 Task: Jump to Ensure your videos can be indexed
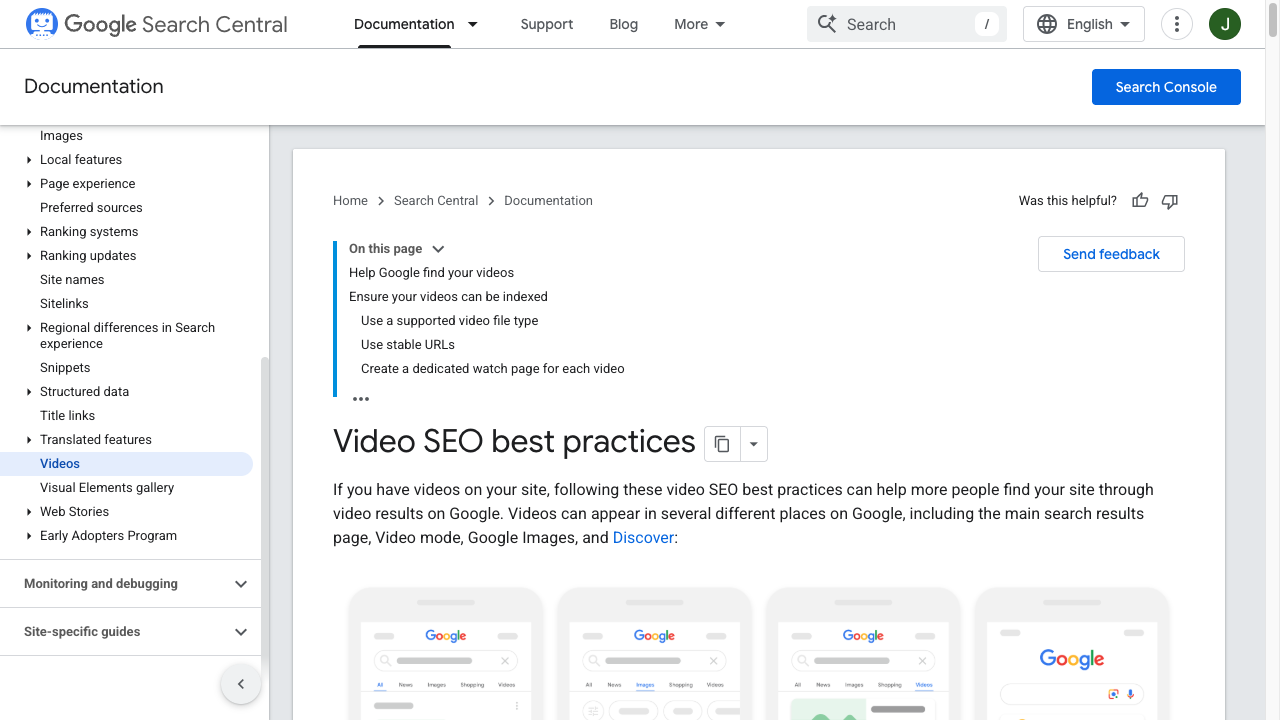click(448, 297)
